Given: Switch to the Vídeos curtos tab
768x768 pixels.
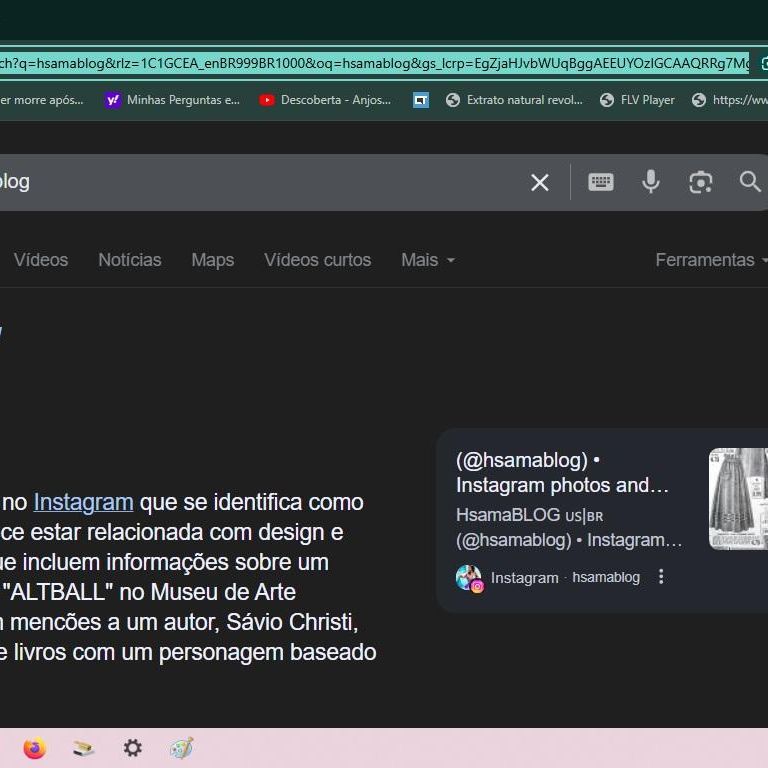Looking at the screenshot, I should pyautogui.click(x=317, y=260).
